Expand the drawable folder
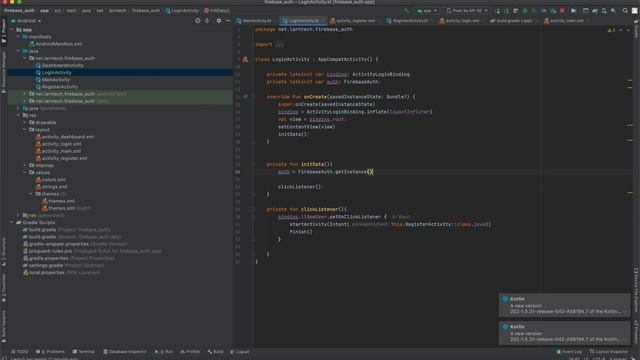 pos(25,122)
